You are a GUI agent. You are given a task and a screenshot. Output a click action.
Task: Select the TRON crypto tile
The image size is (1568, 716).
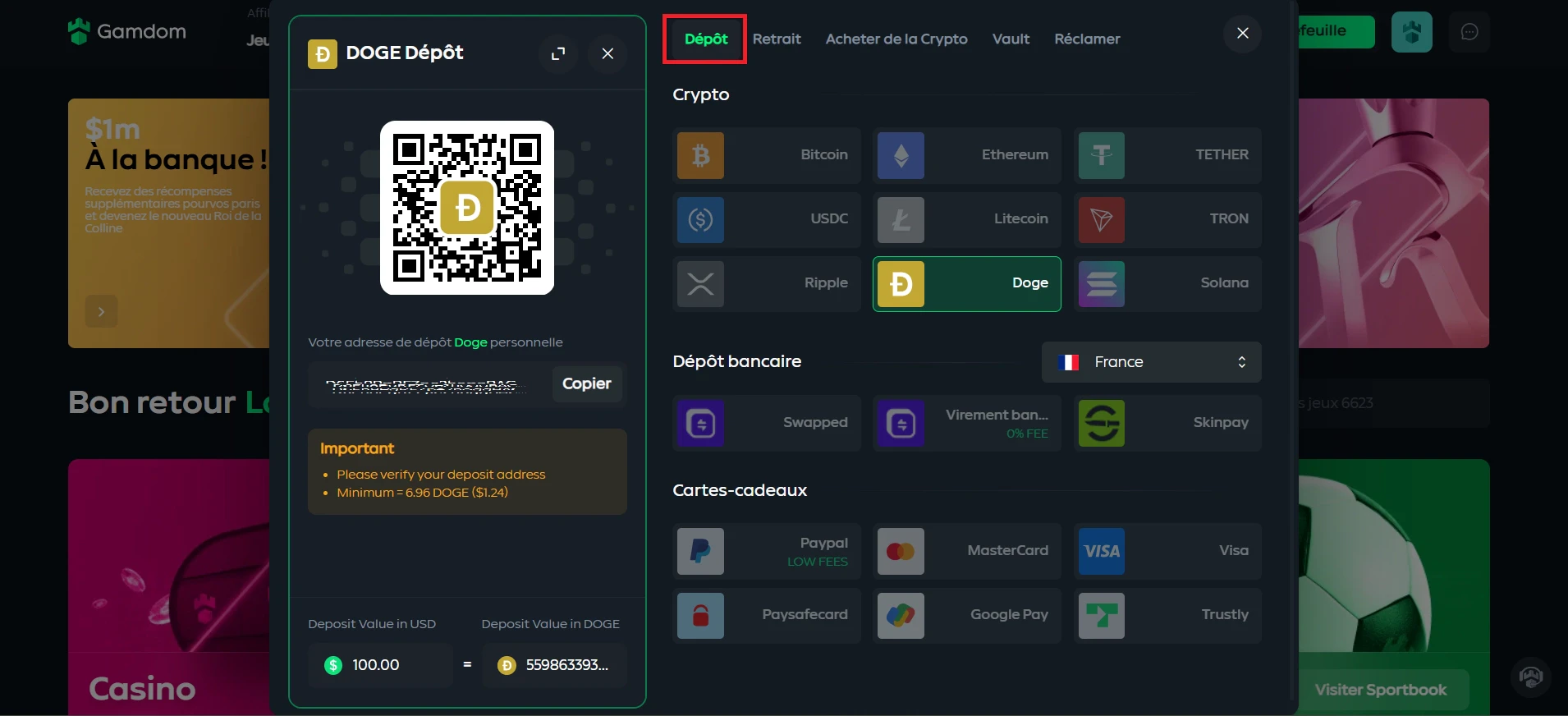click(1167, 219)
